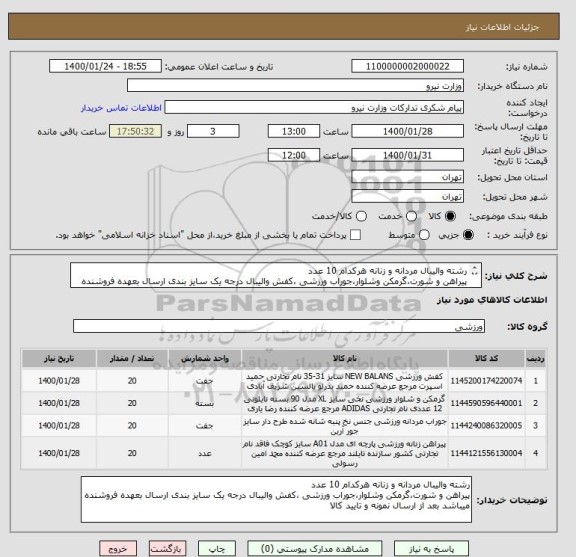Click the پاسخ به نیاز button
The width and height of the screenshot is (576, 557).
pos(431,549)
